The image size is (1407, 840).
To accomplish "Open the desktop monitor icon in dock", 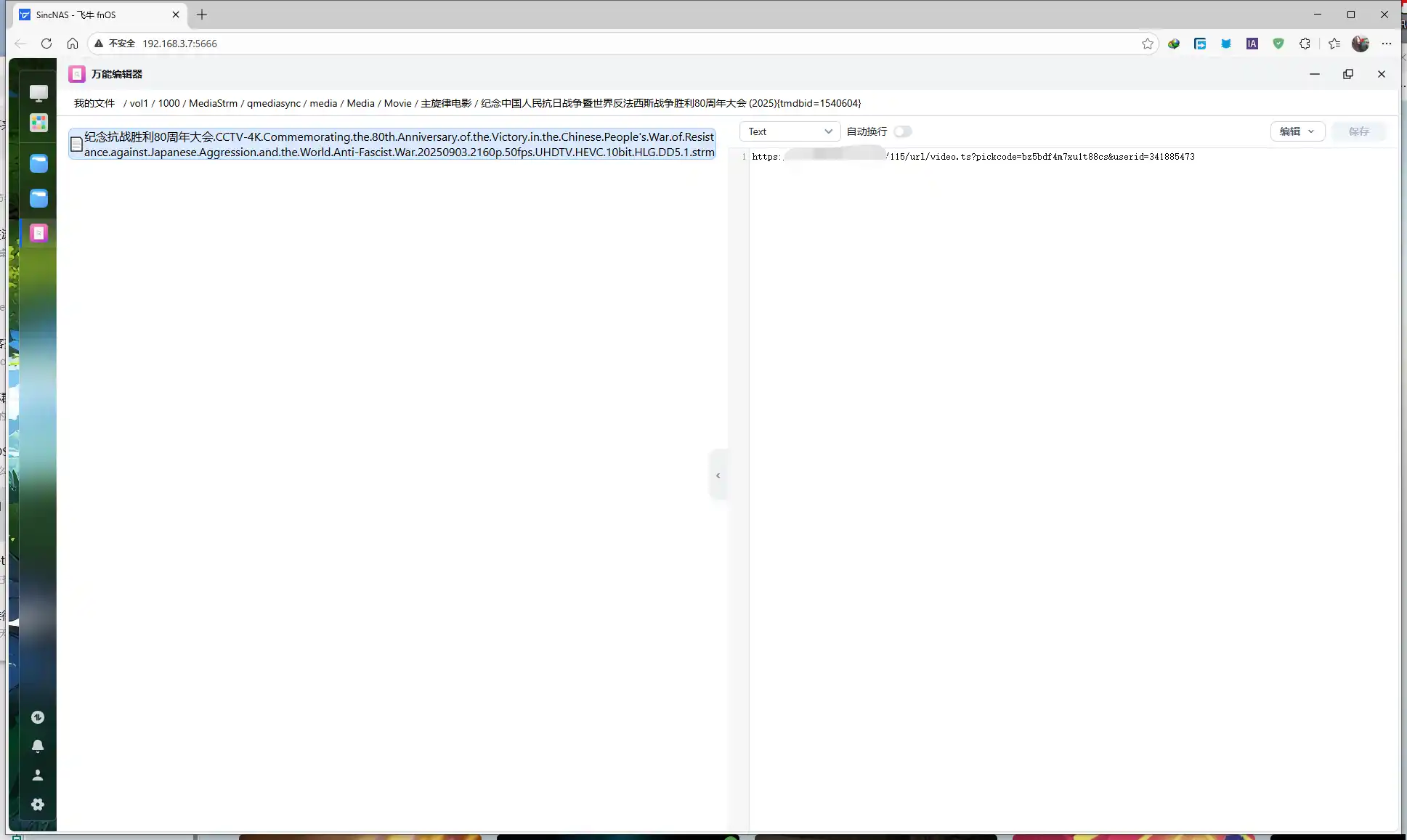I will click(38, 92).
